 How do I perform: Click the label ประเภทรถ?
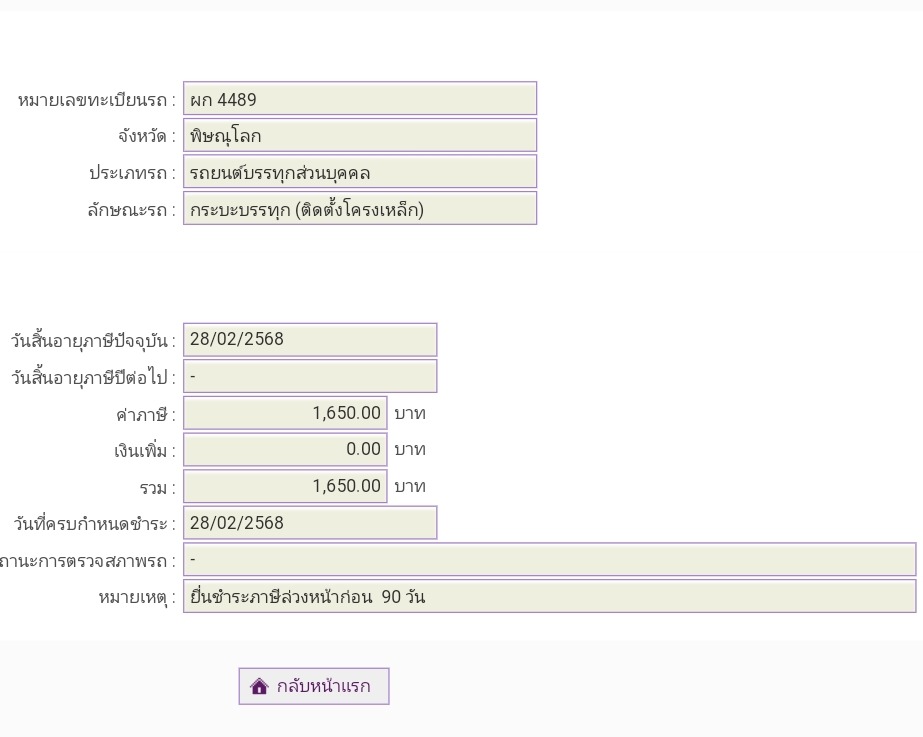132,173
